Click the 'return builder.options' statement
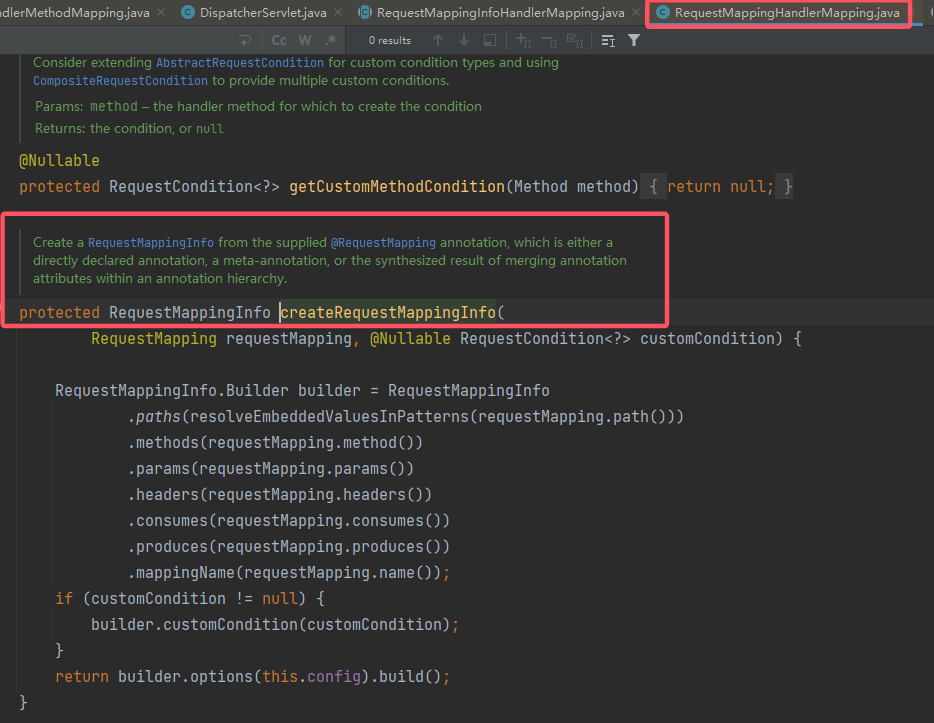Viewport: 934px width, 723px height. pos(253,677)
